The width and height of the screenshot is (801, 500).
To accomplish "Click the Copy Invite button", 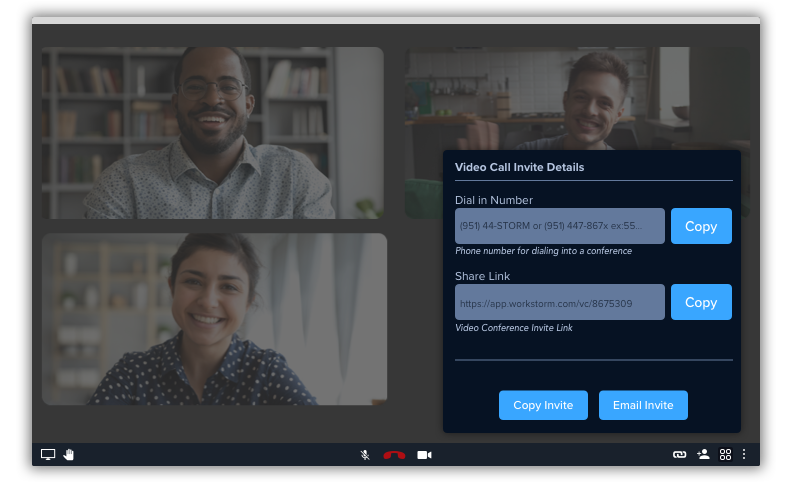I will point(543,406).
